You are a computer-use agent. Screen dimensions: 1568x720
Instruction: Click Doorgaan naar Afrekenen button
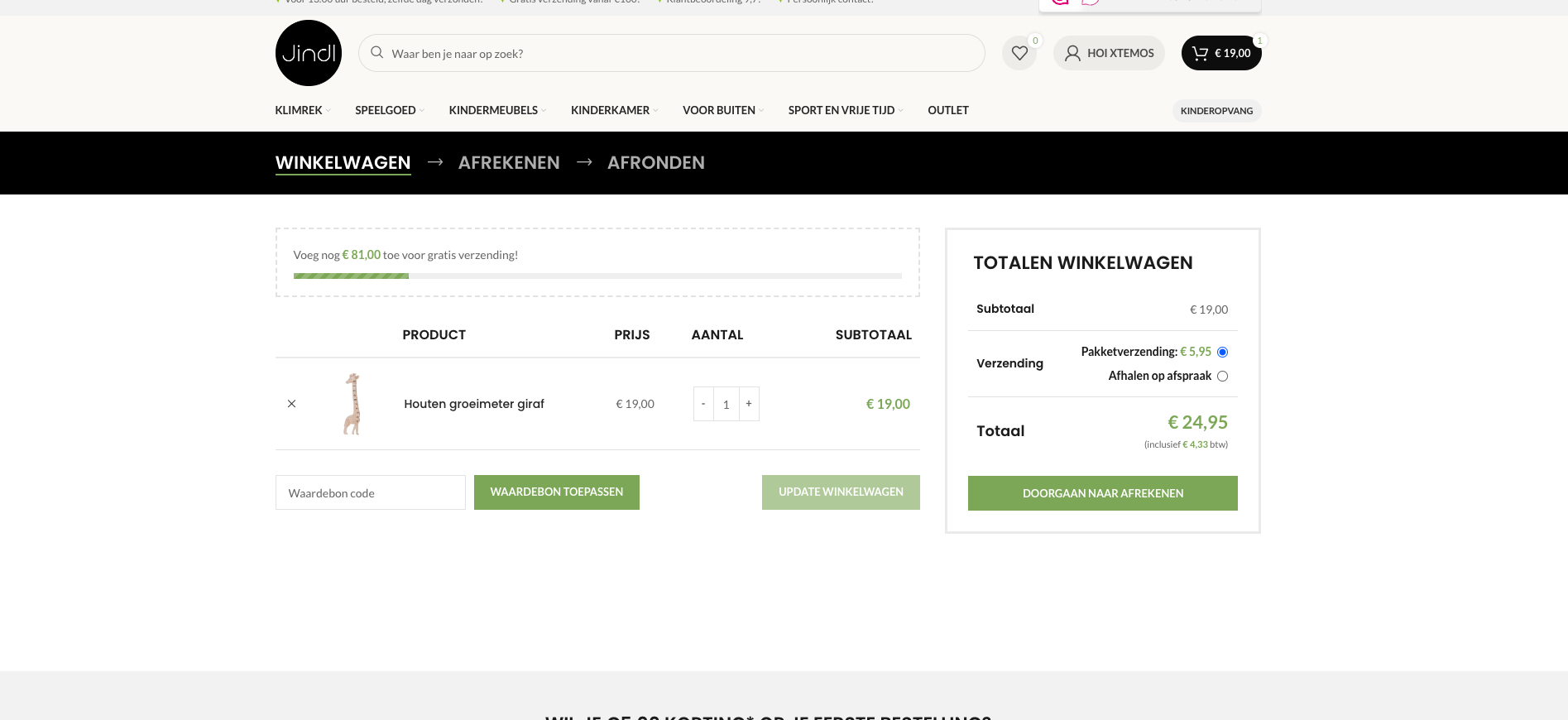[x=1103, y=493]
